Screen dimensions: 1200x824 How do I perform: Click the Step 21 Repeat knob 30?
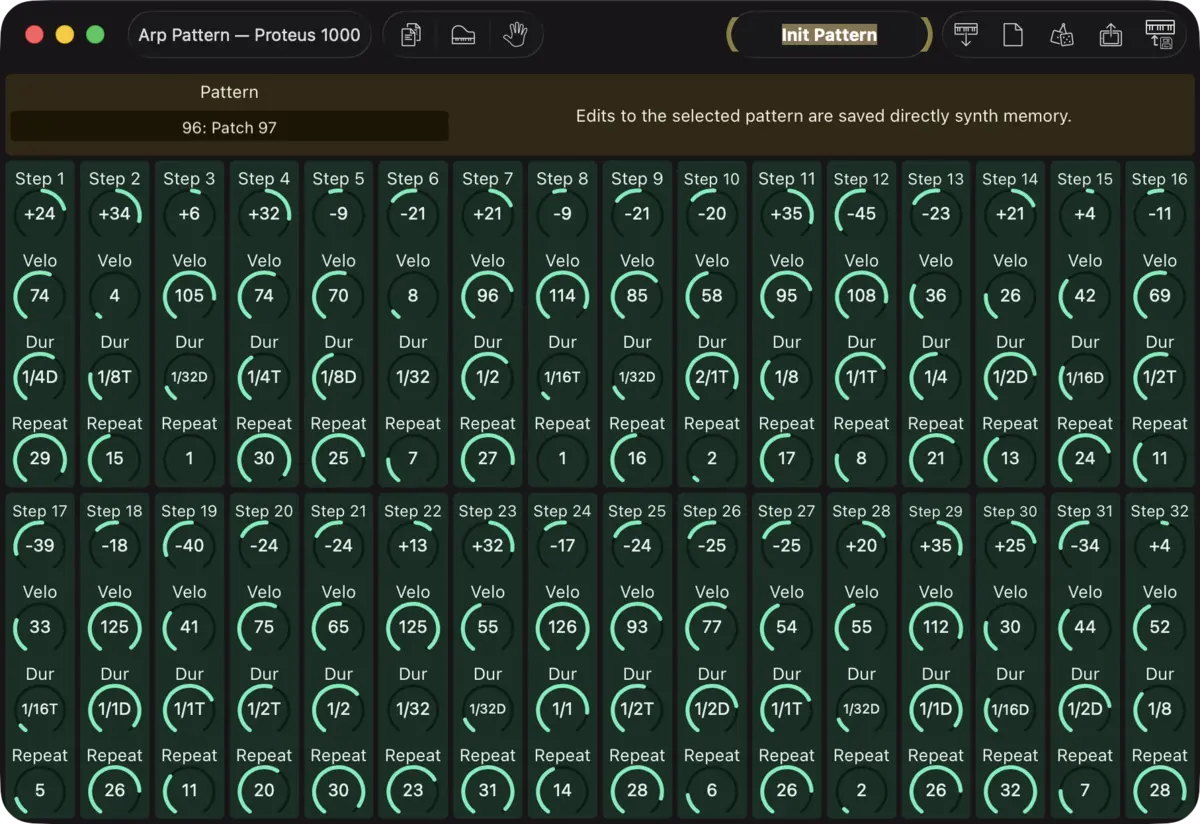coord(339,790)
